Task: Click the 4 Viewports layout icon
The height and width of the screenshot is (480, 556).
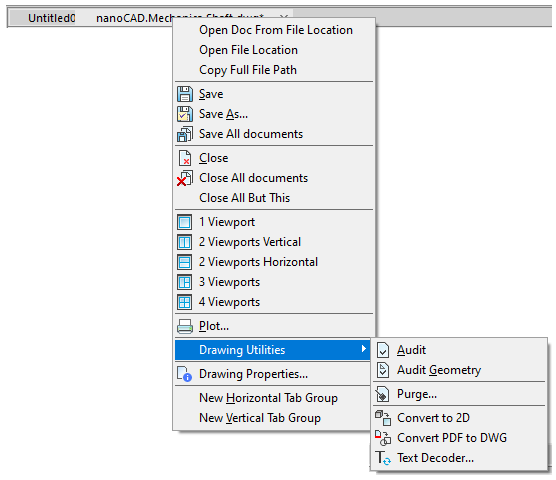Action: [x=185, y=302]
